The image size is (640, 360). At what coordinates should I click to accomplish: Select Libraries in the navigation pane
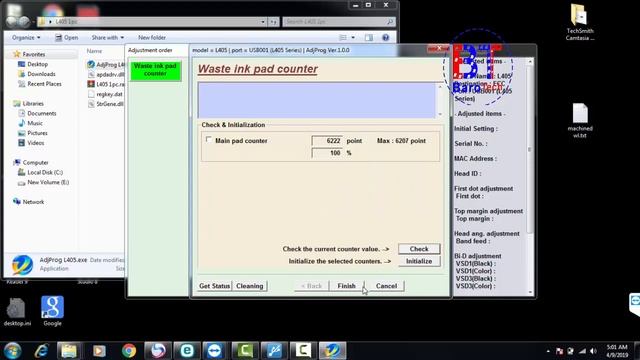pyautogui.click(x=33, y=103)
